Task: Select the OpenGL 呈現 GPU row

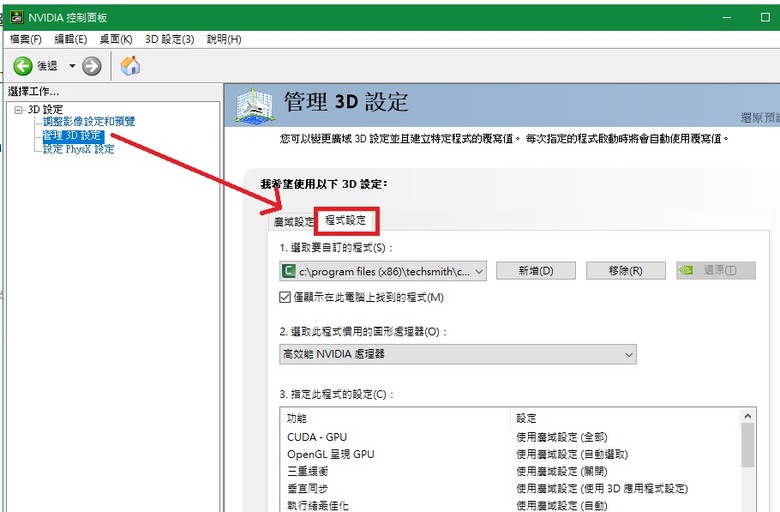Action: (x=511, y=454)
